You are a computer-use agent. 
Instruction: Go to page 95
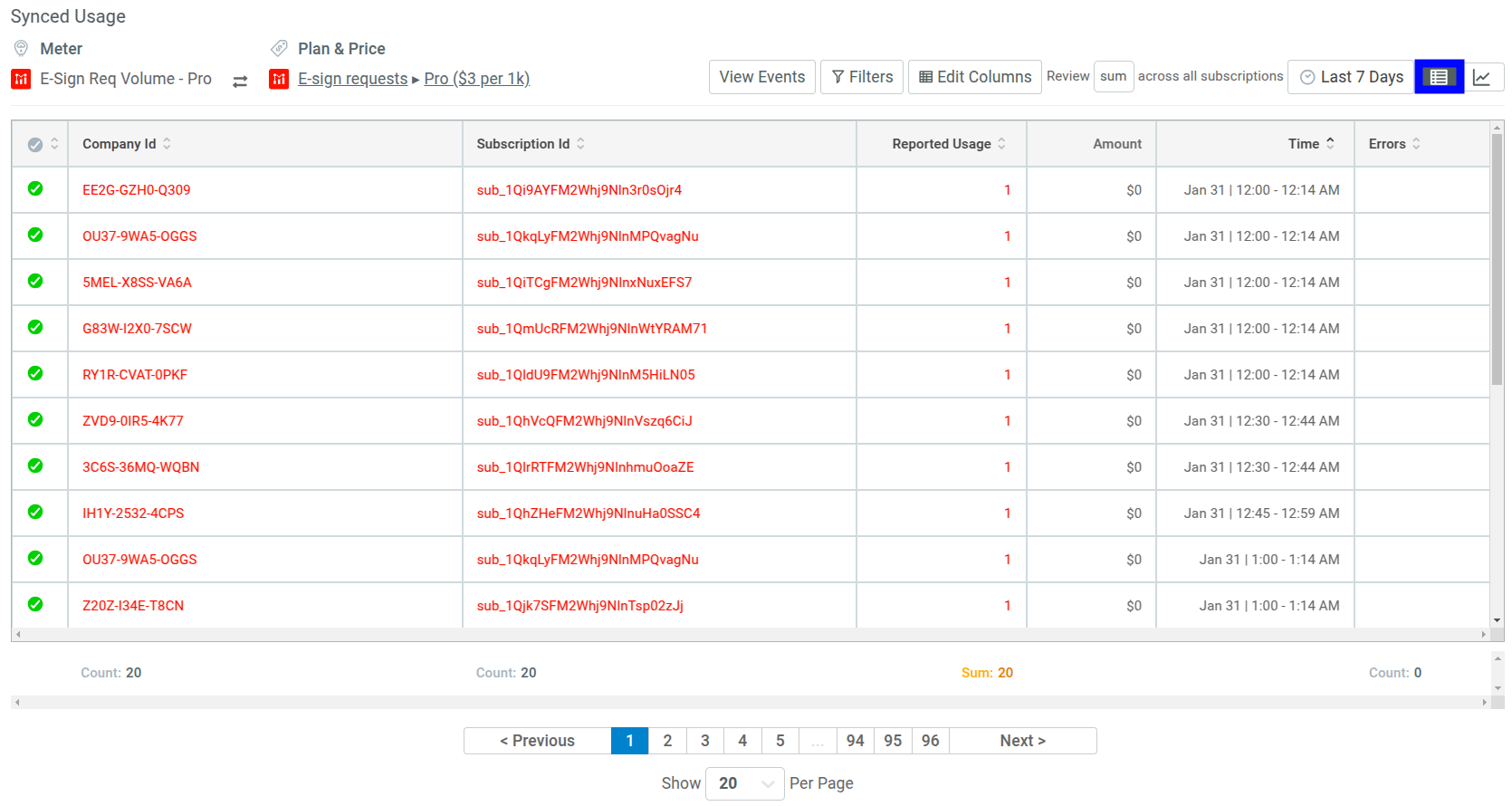click(x=893, y=741)
